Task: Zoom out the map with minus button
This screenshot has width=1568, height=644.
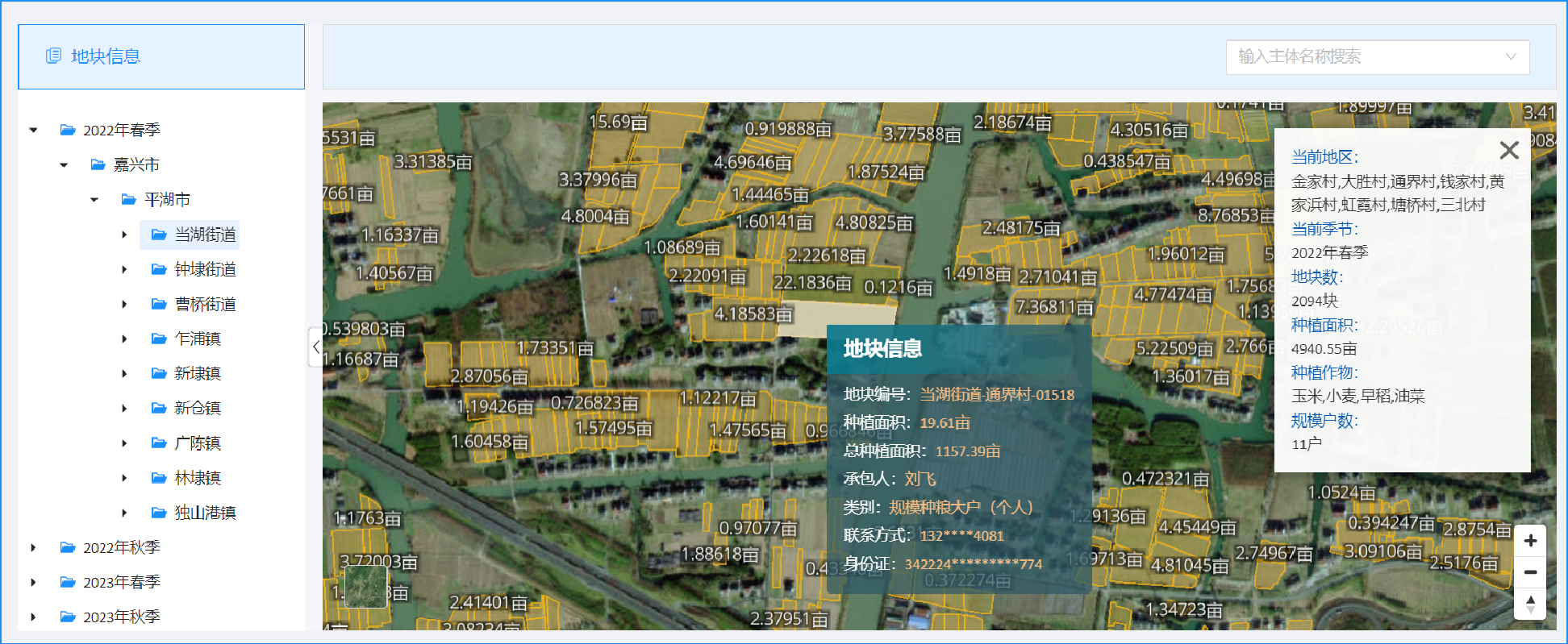Action: (x=1530, y=572)
